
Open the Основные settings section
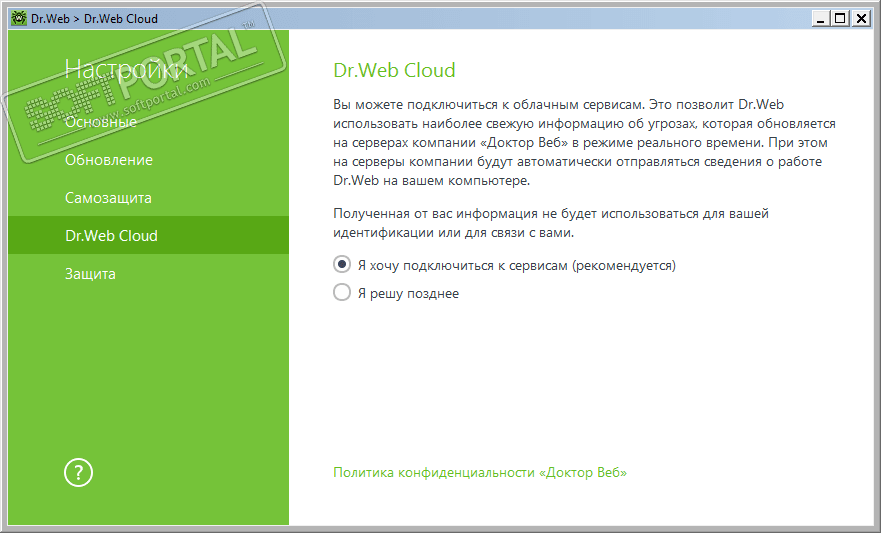pyautogui.click(x=101, y=122)
